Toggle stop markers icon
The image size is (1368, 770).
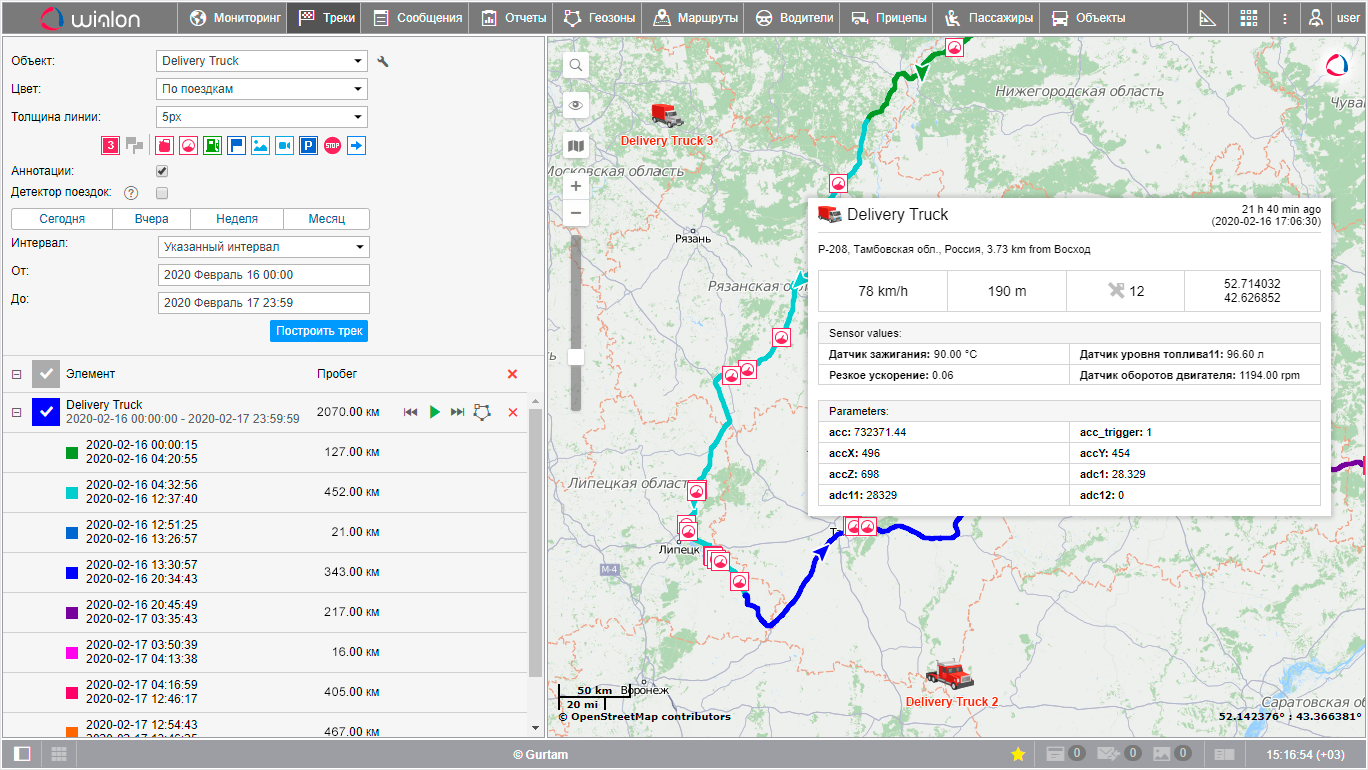(333, 146)
